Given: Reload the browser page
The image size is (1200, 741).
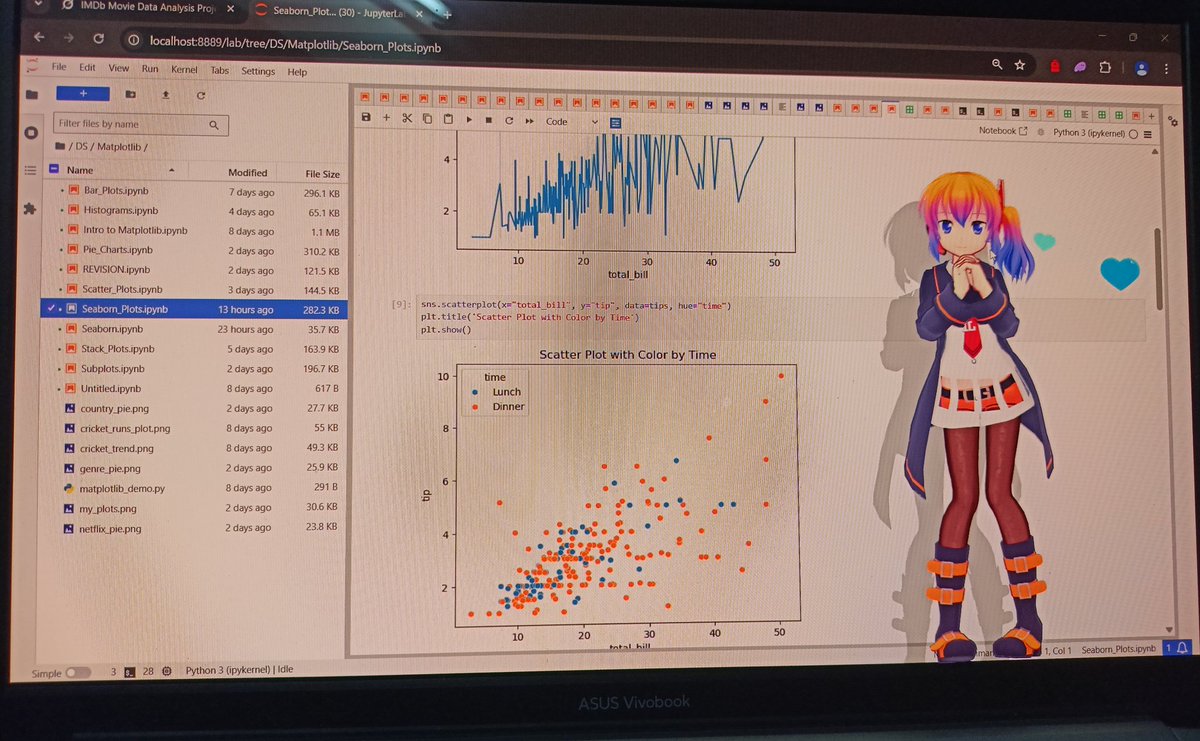Looking at the screenshot, I should pyautogui.click(x=98, y=38).
